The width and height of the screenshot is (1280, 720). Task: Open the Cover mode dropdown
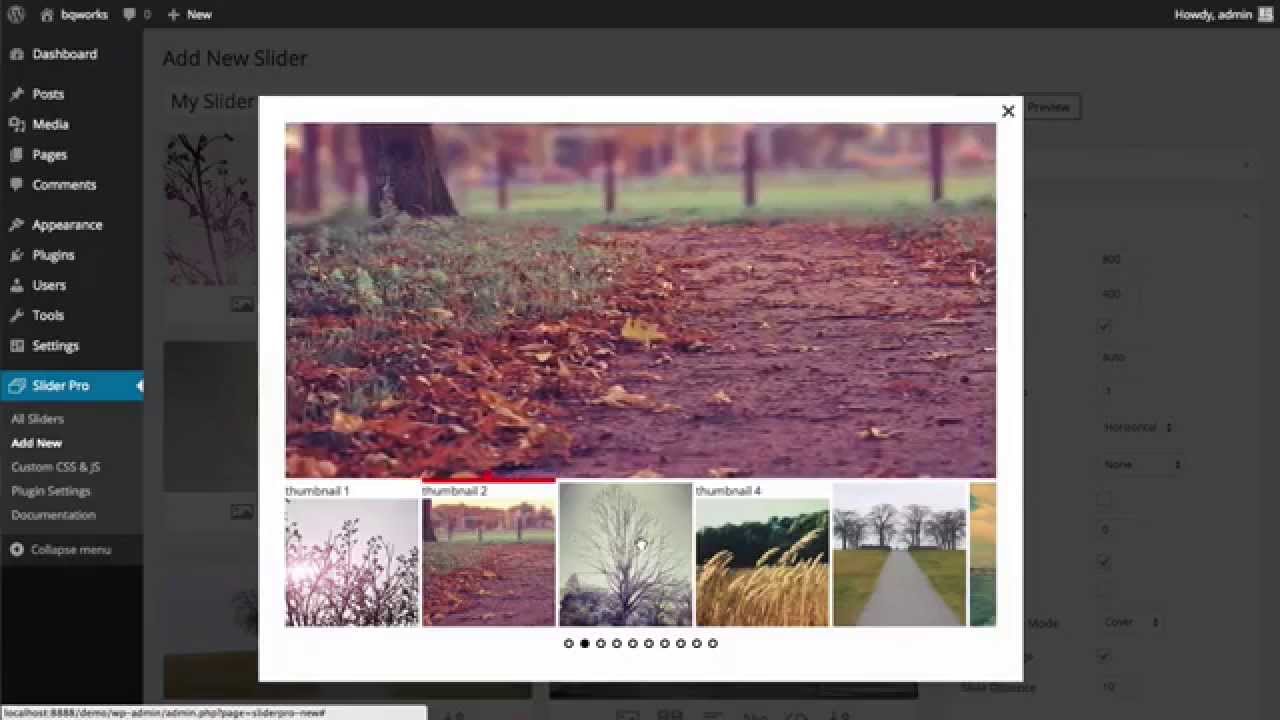(x=1130, y=622)
